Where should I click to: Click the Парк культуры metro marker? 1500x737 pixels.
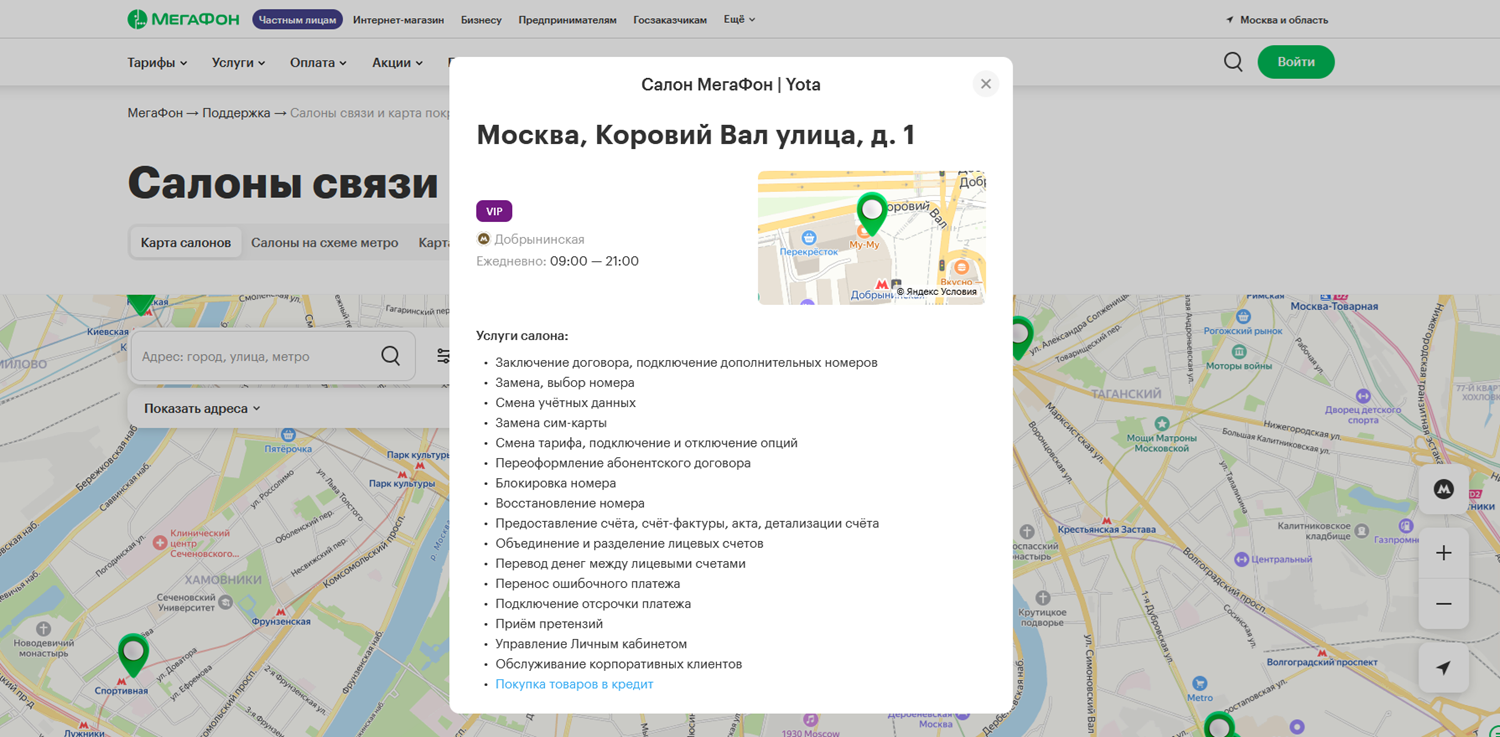(x=402, y=474)
